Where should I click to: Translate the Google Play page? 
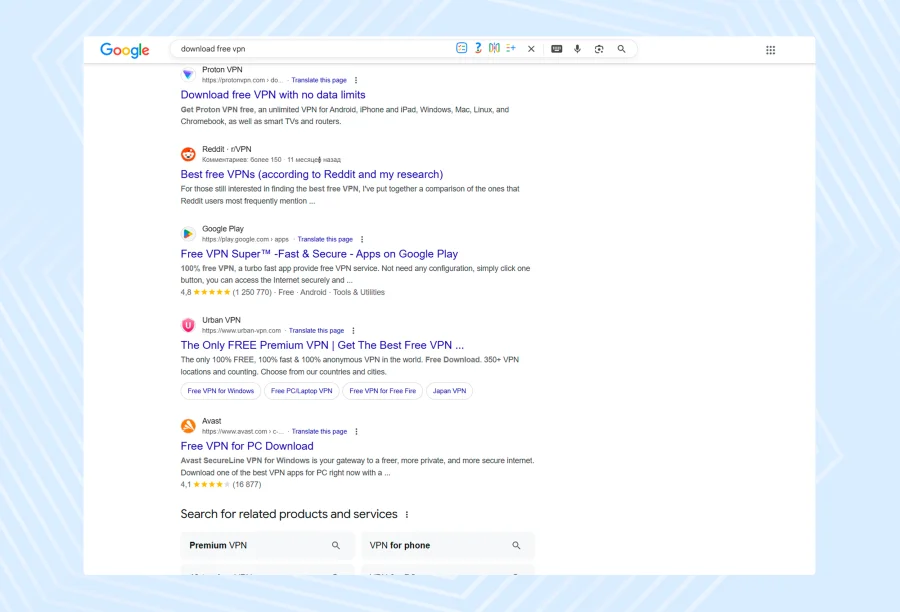tap(325, 239)
